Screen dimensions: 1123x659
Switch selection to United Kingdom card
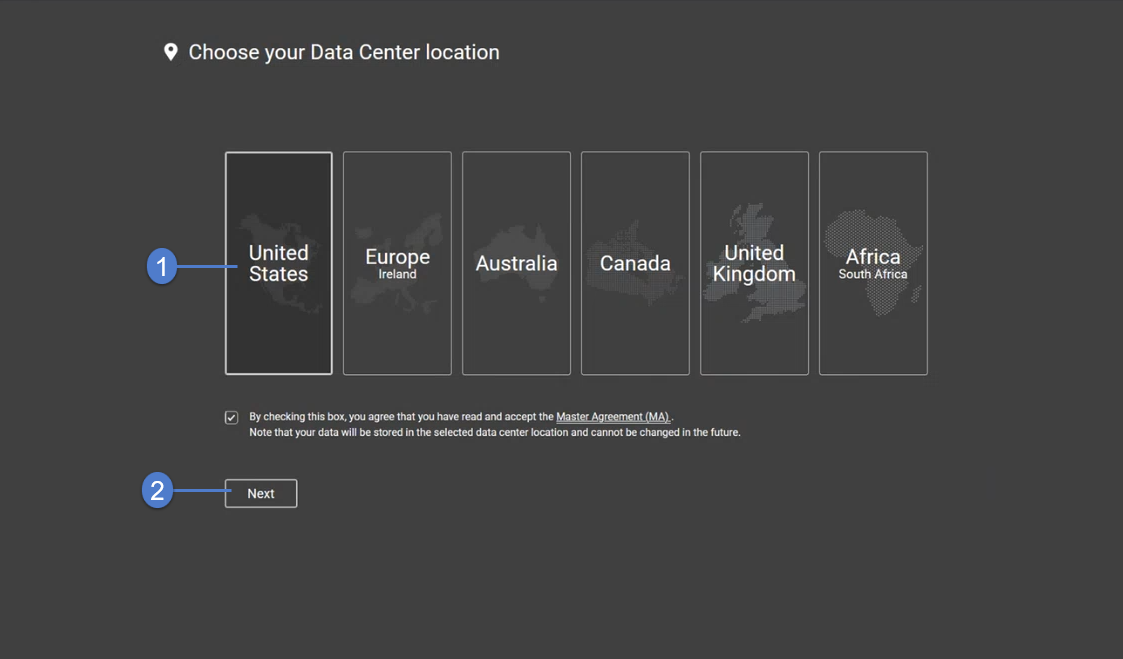coord(754,263)
